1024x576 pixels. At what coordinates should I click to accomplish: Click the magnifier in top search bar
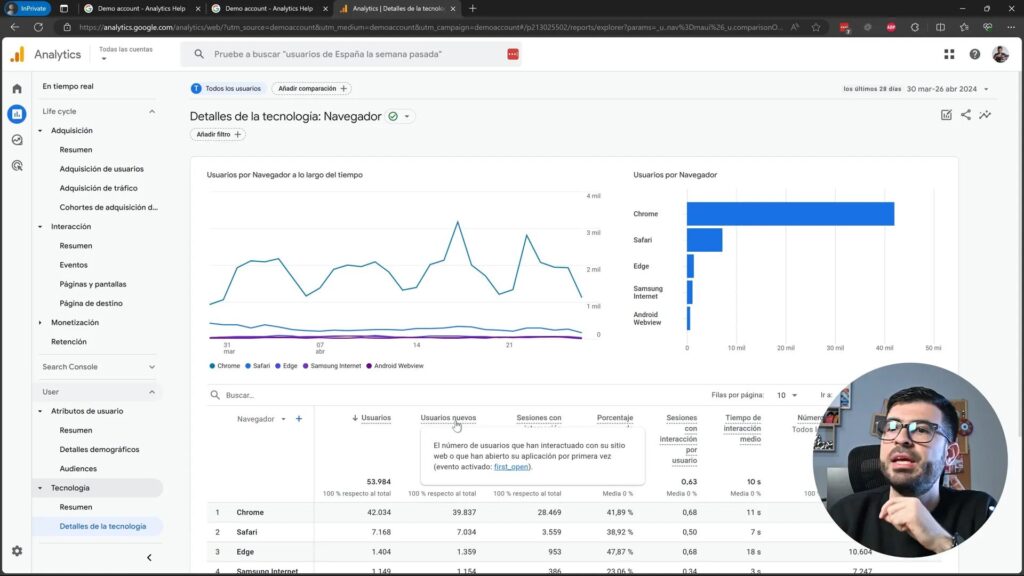point(199,54)
